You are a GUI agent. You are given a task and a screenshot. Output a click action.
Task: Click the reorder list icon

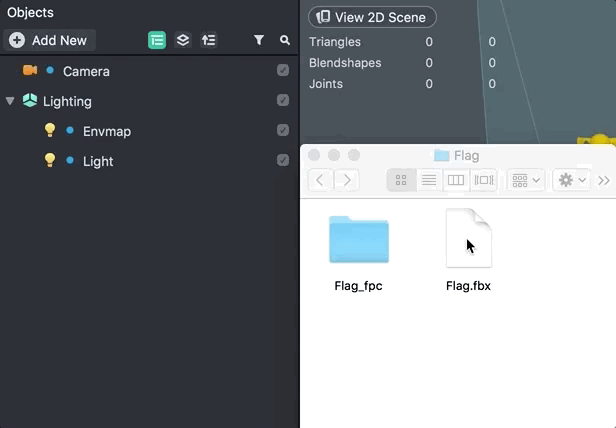[209, 40]
